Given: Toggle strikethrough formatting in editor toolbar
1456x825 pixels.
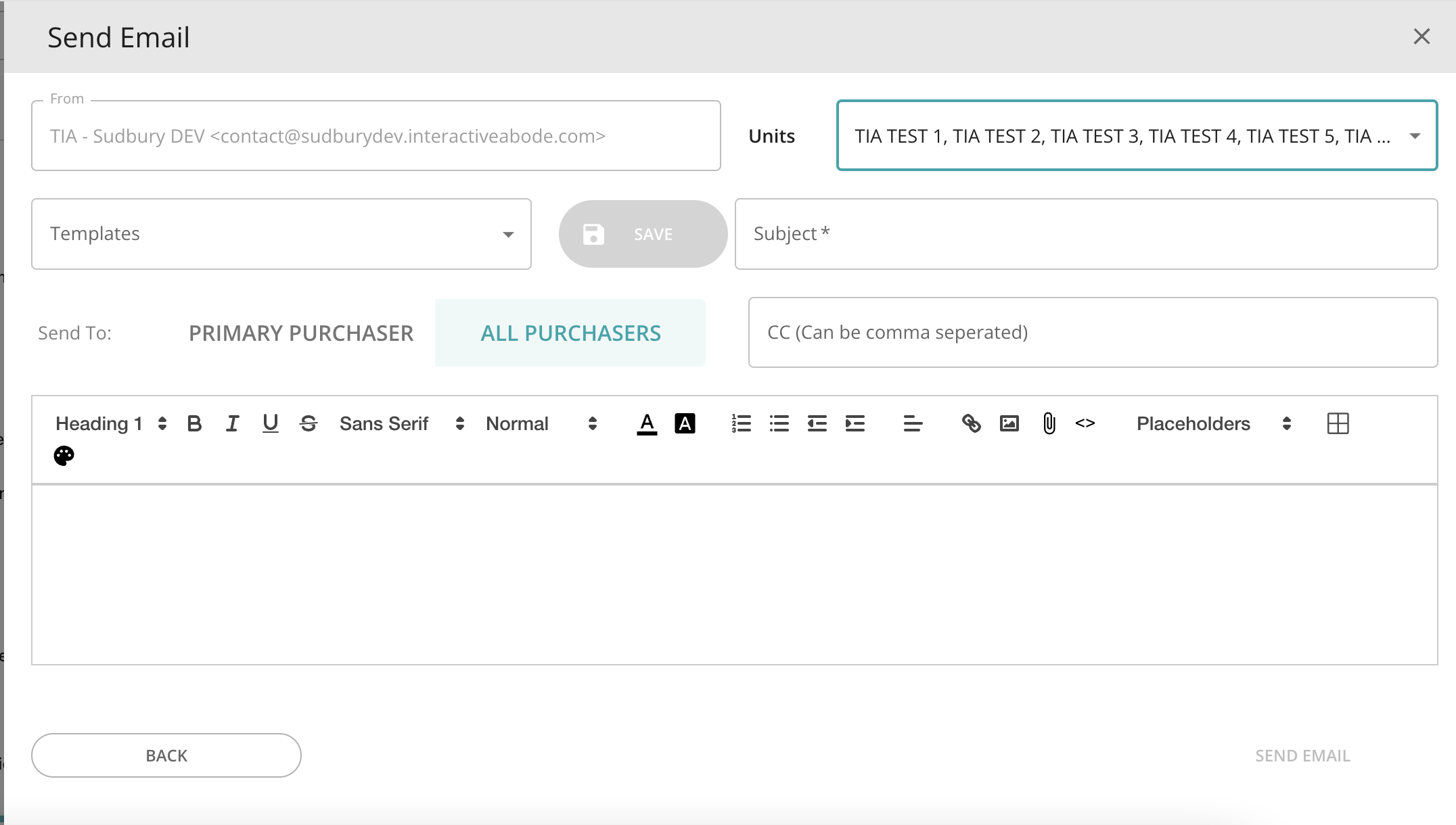Looking at the screenshot, I should 309,424.
